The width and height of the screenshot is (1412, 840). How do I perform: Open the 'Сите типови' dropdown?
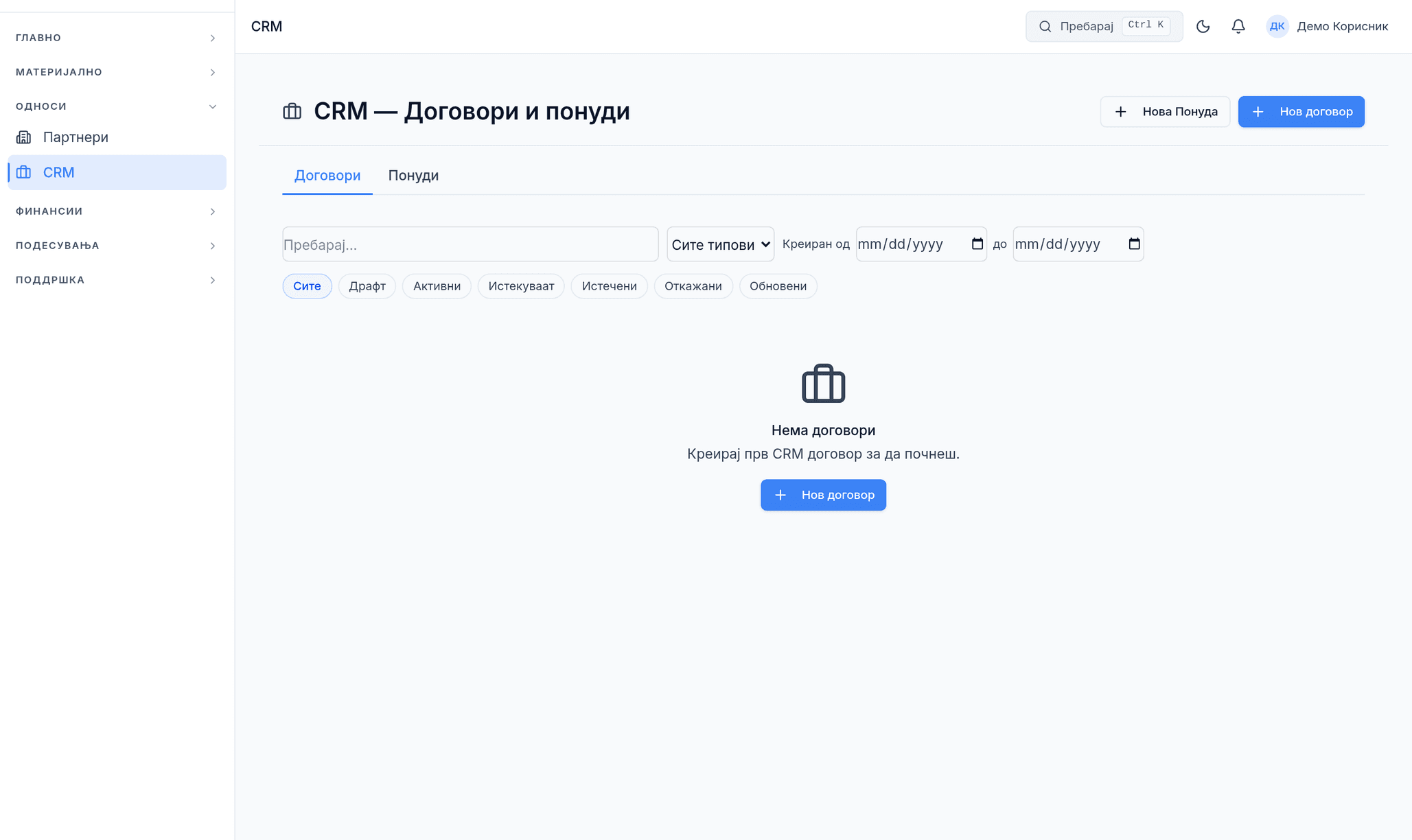[x=720, y=244]
